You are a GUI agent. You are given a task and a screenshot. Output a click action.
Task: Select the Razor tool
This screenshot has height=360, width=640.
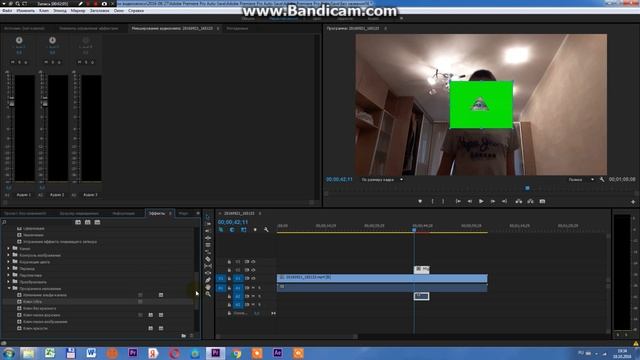[x=208, y=252]
